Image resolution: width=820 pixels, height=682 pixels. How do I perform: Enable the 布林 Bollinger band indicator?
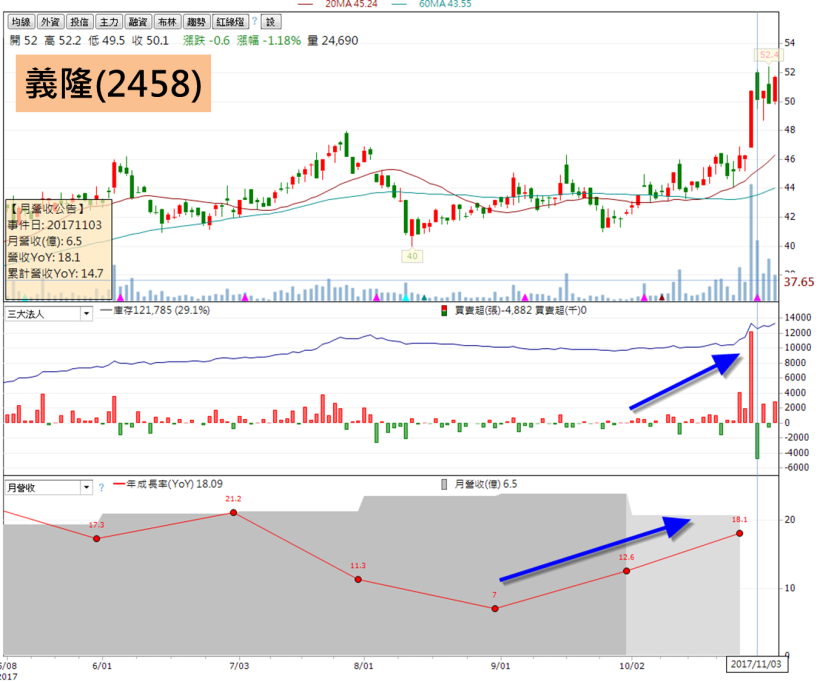coord(167,22)
